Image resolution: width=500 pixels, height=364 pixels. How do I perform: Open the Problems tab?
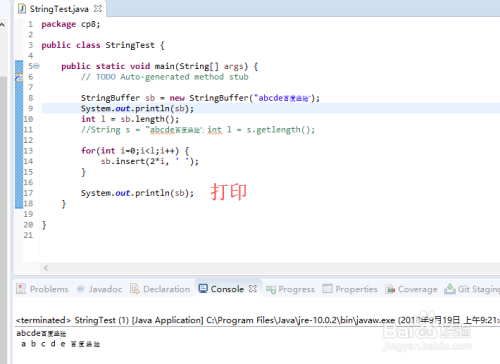point(42,289)
